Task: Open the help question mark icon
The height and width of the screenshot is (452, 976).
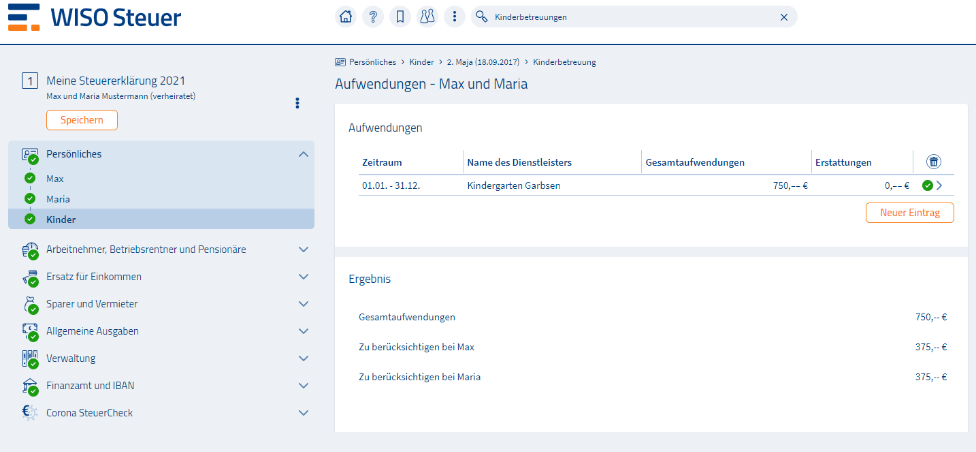Action: [373, 17]
